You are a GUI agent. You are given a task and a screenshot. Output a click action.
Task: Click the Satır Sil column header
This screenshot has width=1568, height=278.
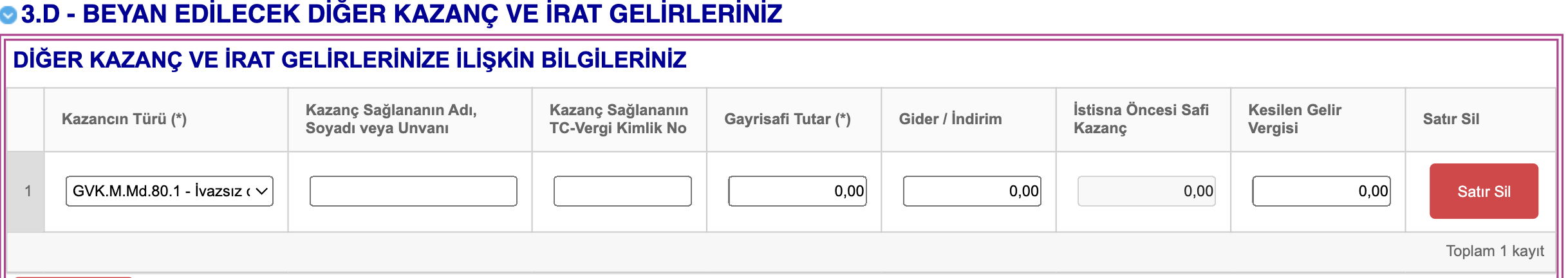point(1451,119)
